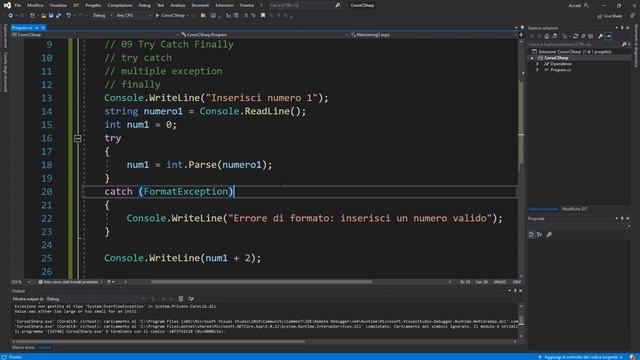Open the Visualizza menu
The width and height of the screenshot is (640, 360).
pyautogui.click(x=58, y=5)
